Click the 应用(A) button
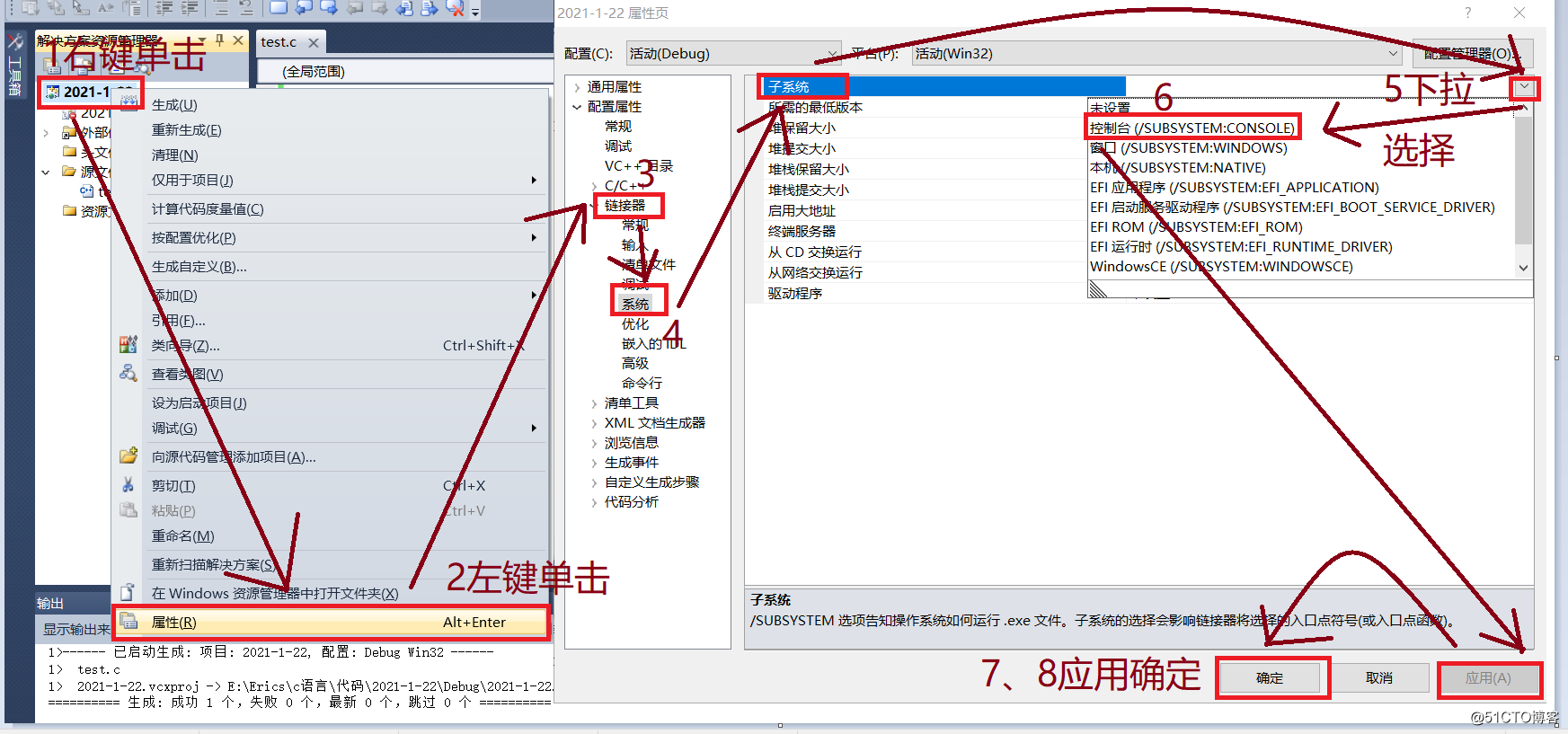The width and height of the screenshot is (1568, 734). pyautogui.click(x=1488, y=678)
